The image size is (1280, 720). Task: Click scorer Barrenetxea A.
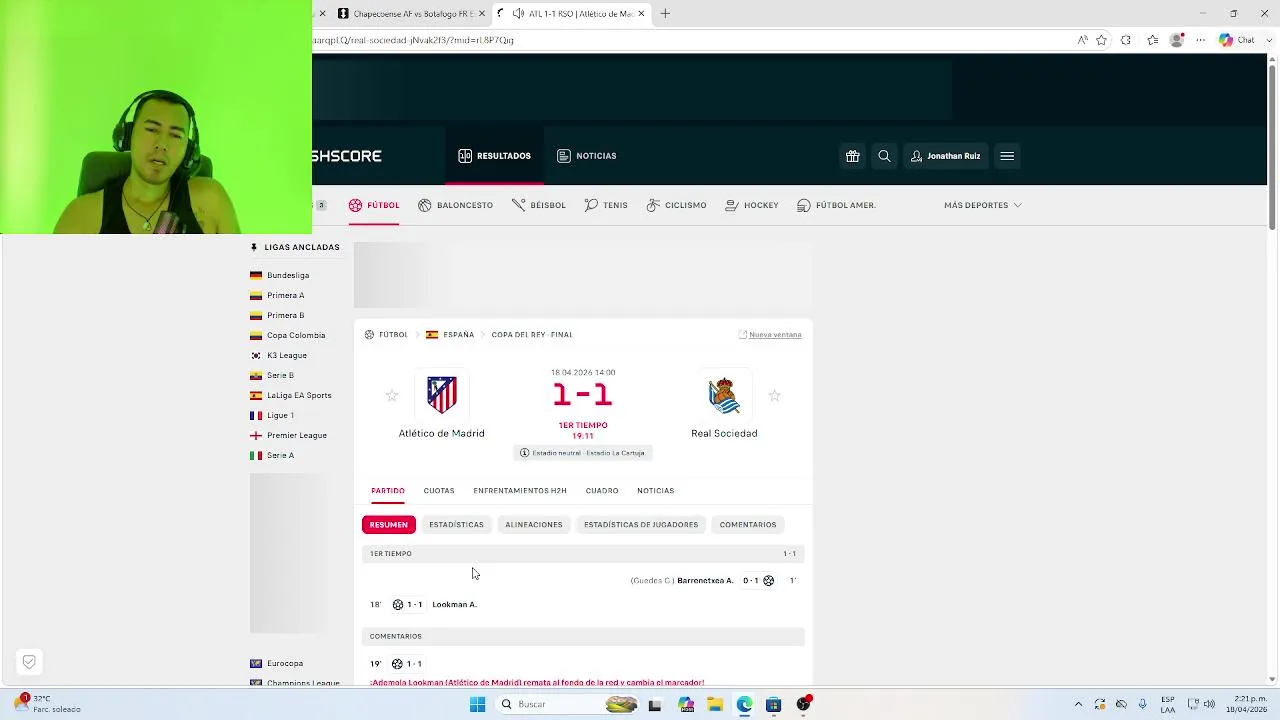coord(705,580)
